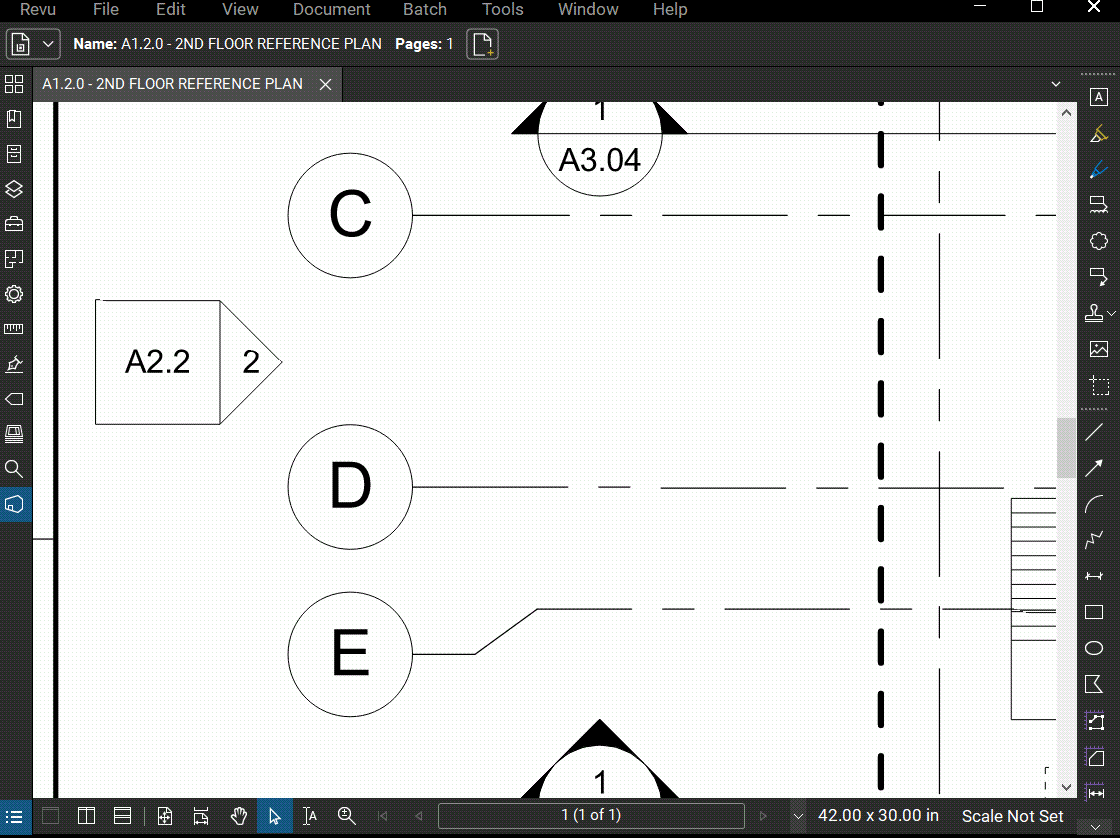Select the Text Box tool

1100,97
